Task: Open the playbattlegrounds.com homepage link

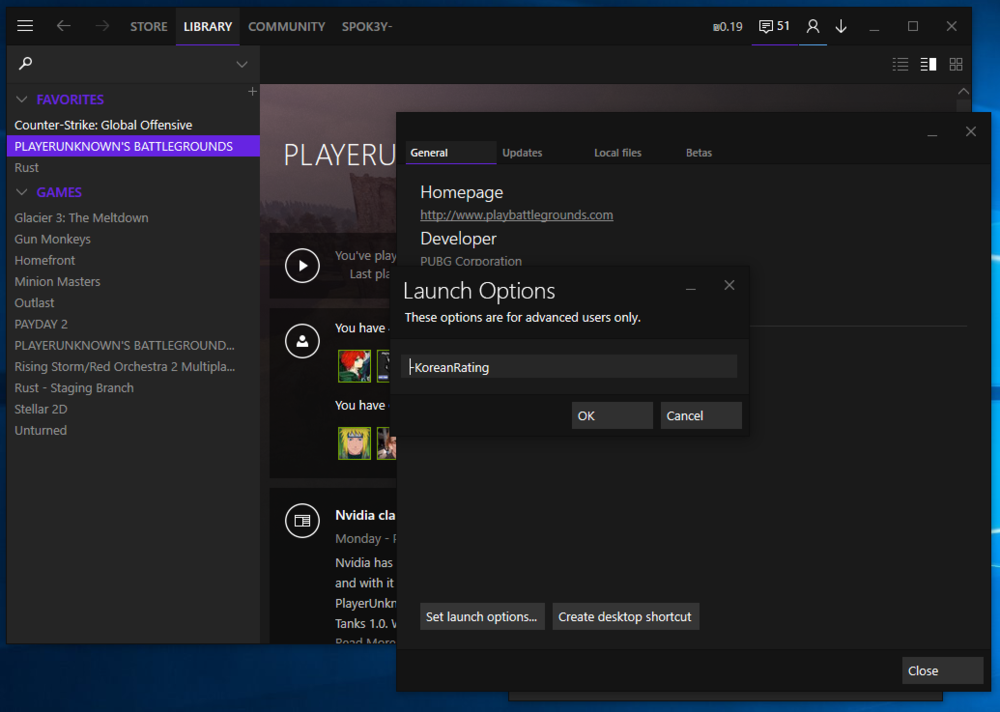Action: (516, 215)
